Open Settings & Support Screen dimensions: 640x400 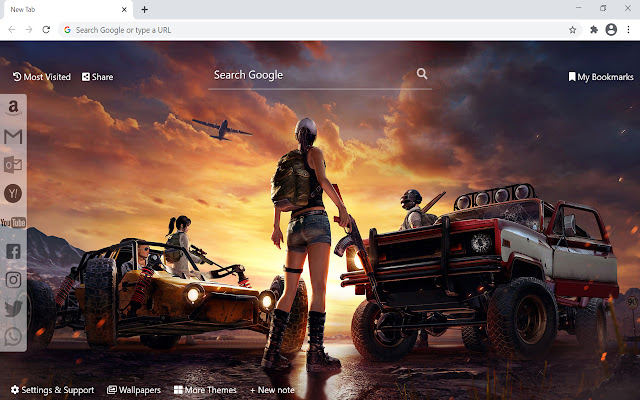click(52, 390)
